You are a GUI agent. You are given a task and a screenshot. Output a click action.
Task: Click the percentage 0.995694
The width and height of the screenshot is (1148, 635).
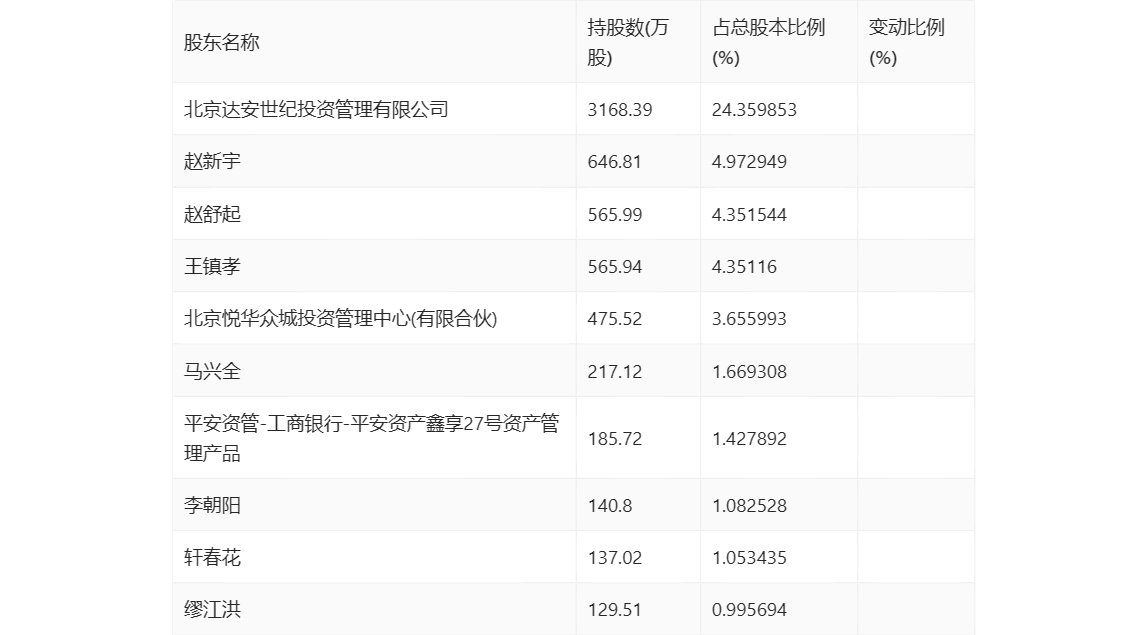click(x=749, y=609)
